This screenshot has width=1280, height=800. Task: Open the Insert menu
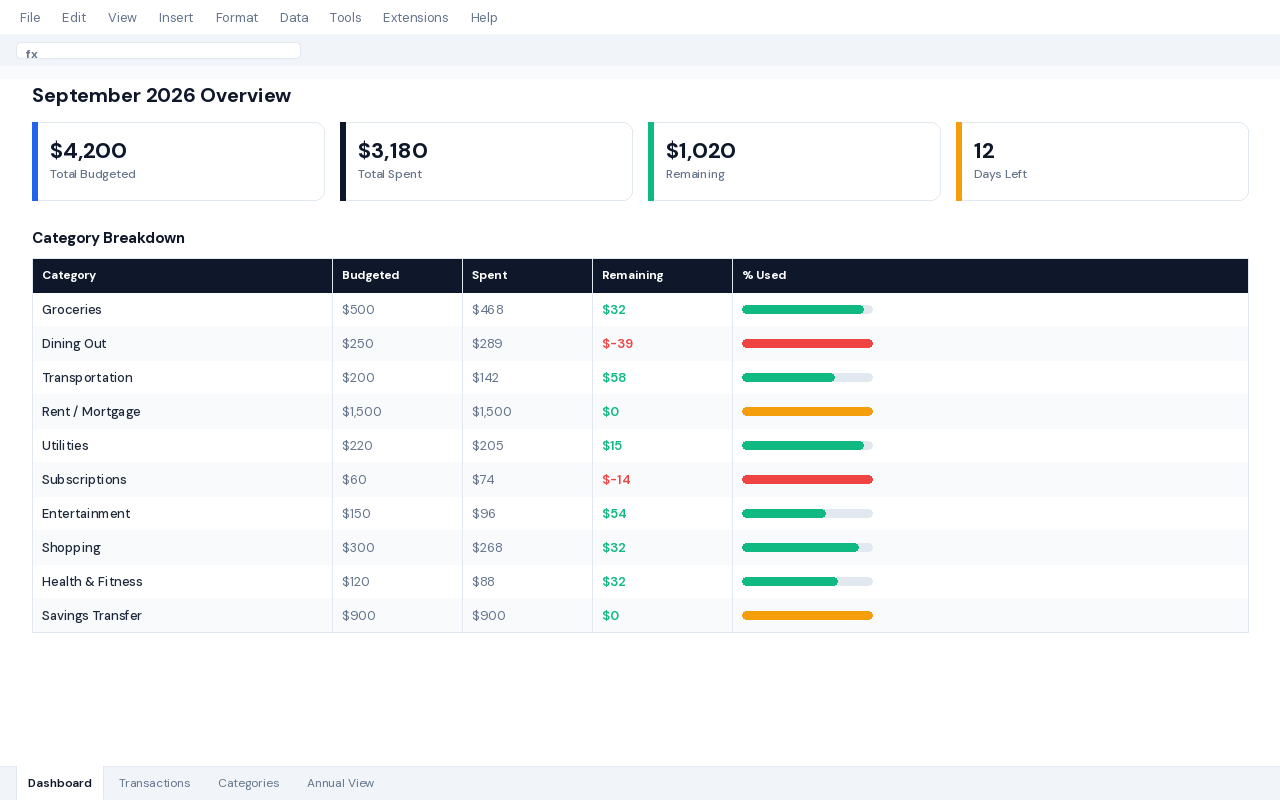176,17
